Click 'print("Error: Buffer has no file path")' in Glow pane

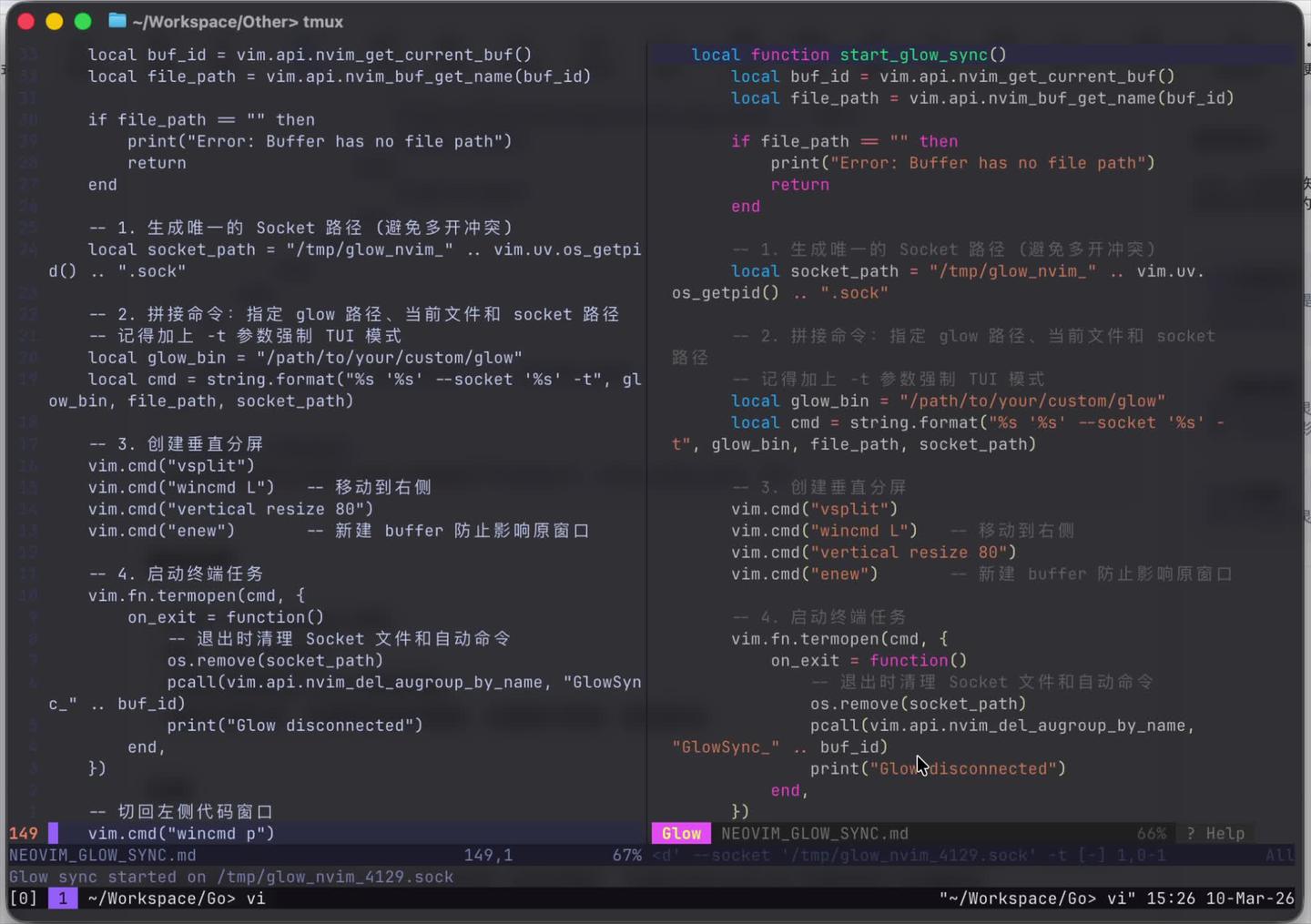(963, 163)
